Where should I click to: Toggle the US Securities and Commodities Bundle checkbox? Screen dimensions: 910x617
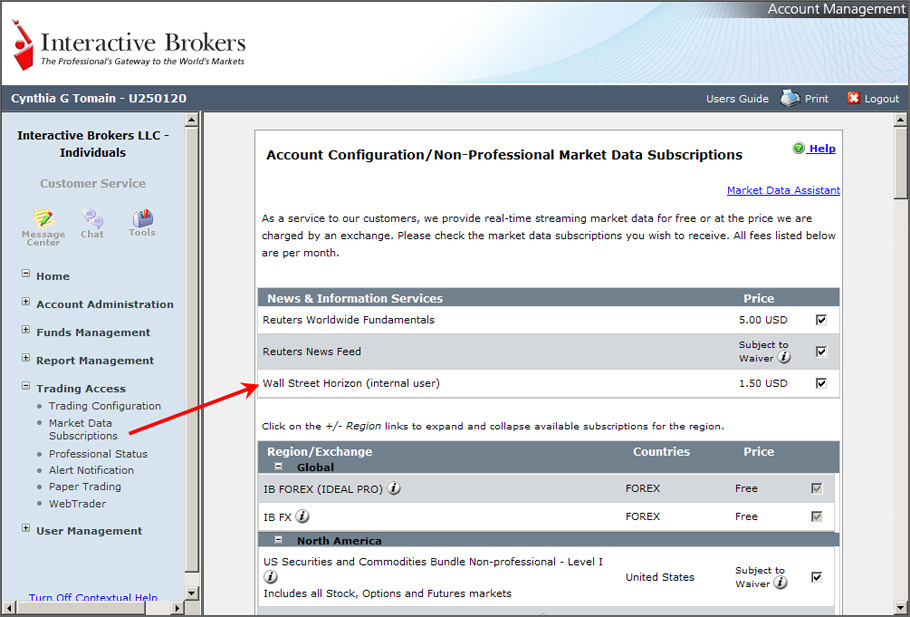pyautogui.click(x=817, y=577)
